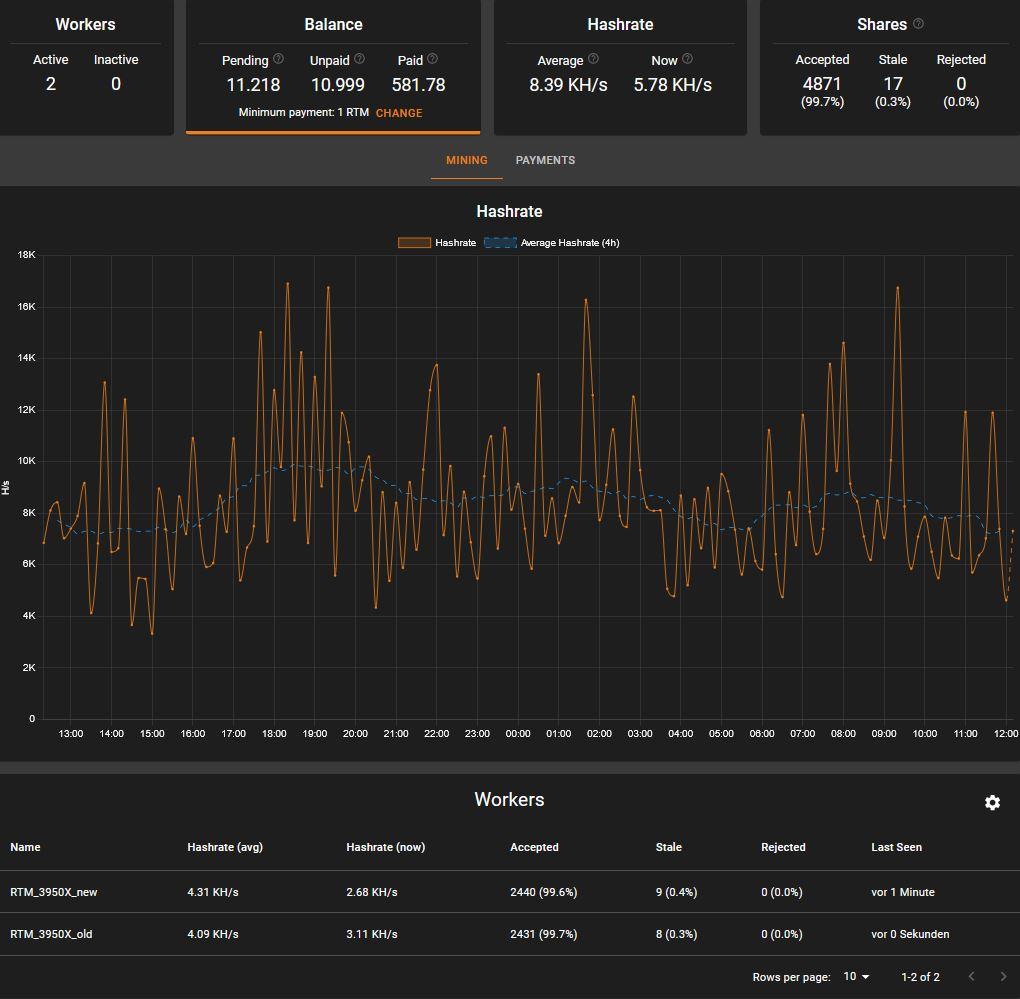Select worker RTM_3950X_old
The image size is (1020, 999).
[x=51, y=934]
